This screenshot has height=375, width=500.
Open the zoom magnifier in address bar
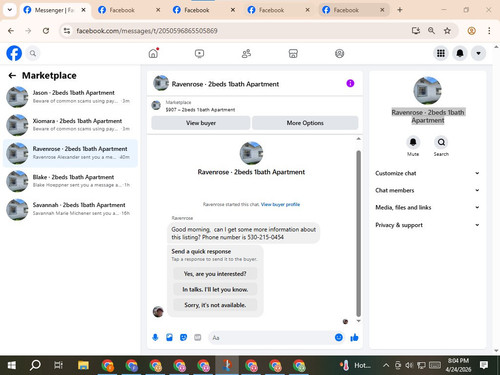tap(431, 31)
